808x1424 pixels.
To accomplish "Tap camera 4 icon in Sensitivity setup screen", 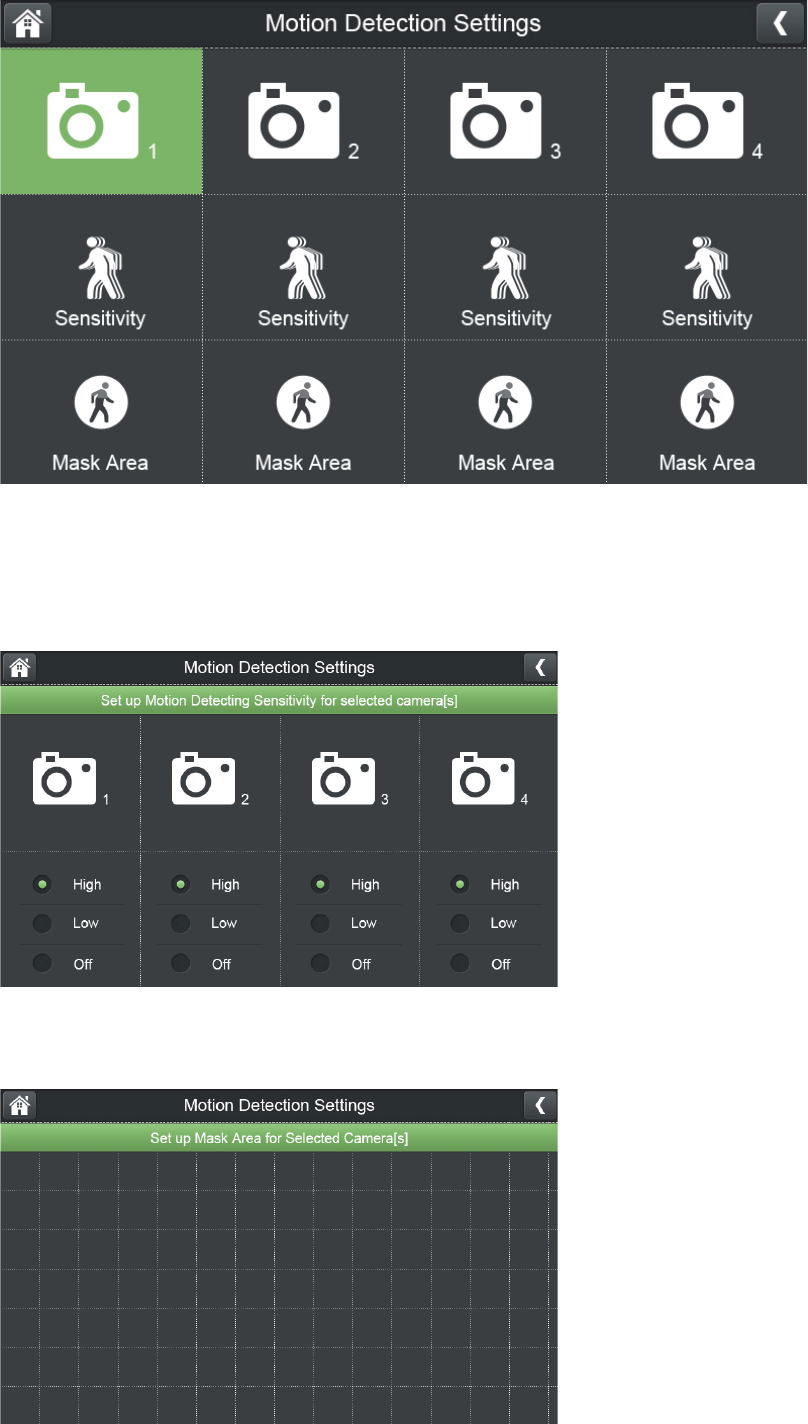I will (x=485, y=779).
